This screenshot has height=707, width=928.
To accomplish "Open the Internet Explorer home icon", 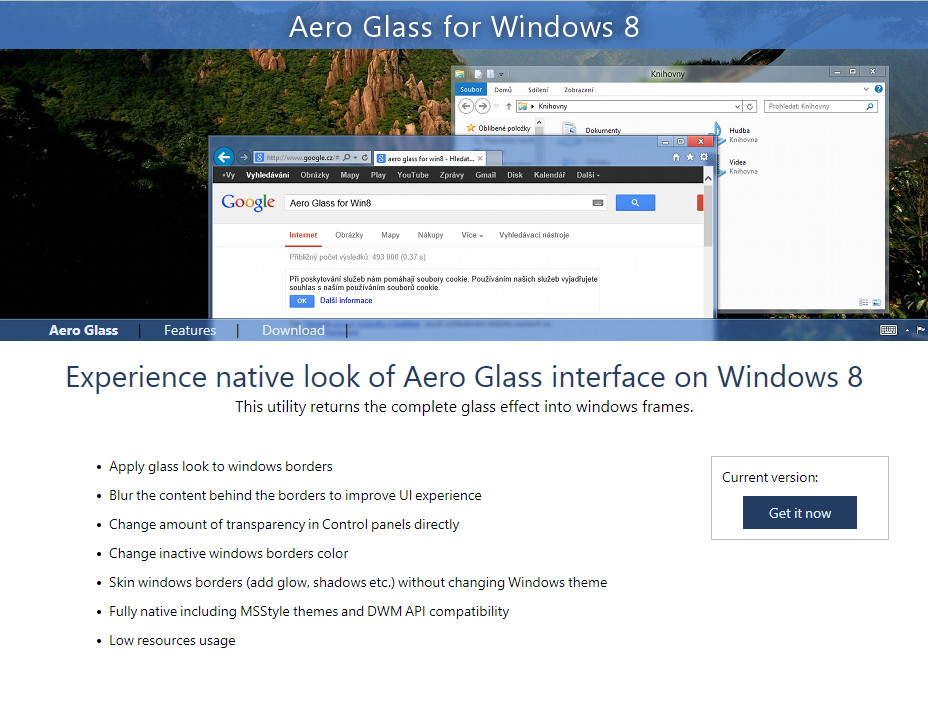I will coord(676,157).
